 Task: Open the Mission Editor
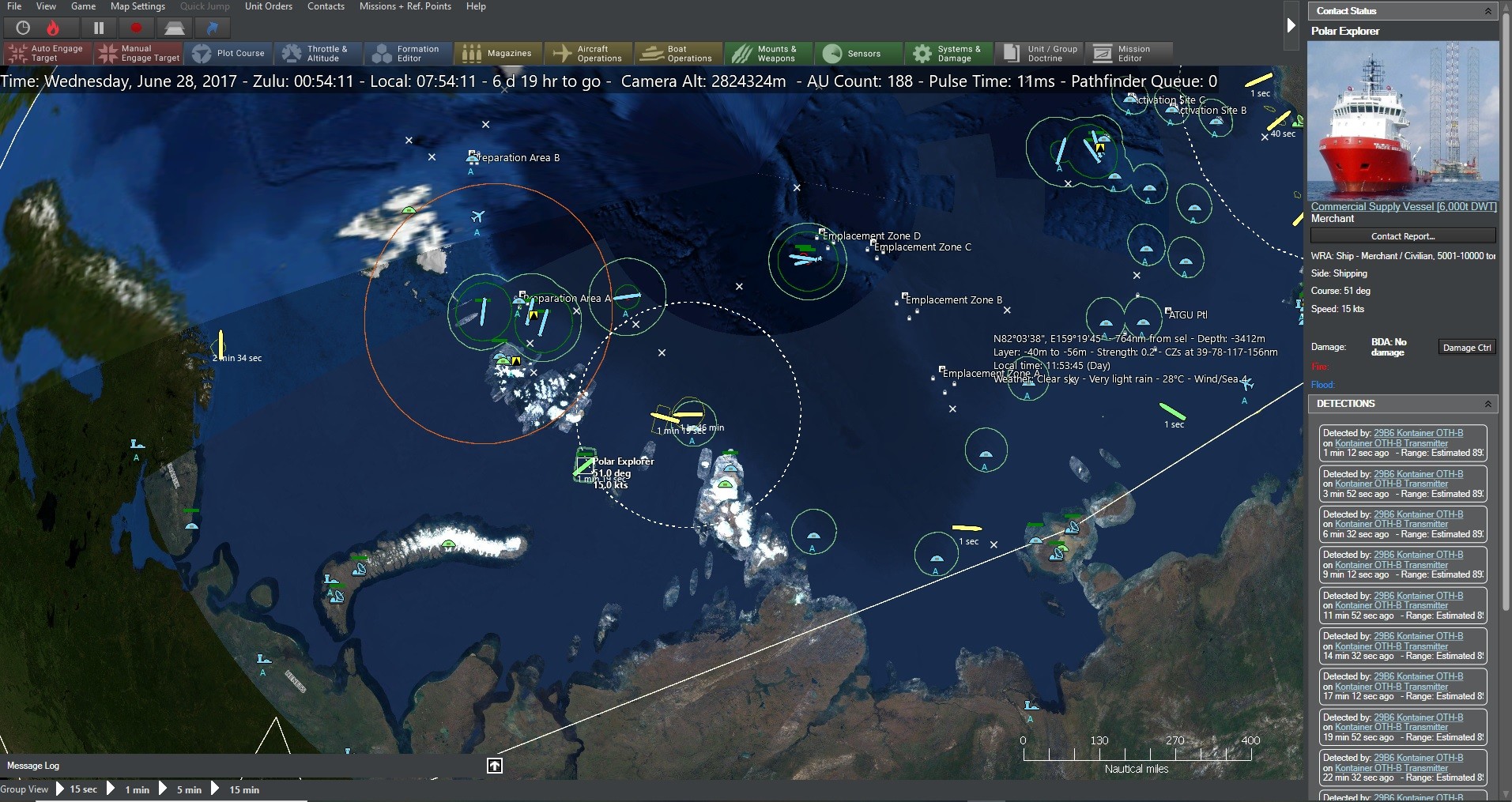(1129, 53)
